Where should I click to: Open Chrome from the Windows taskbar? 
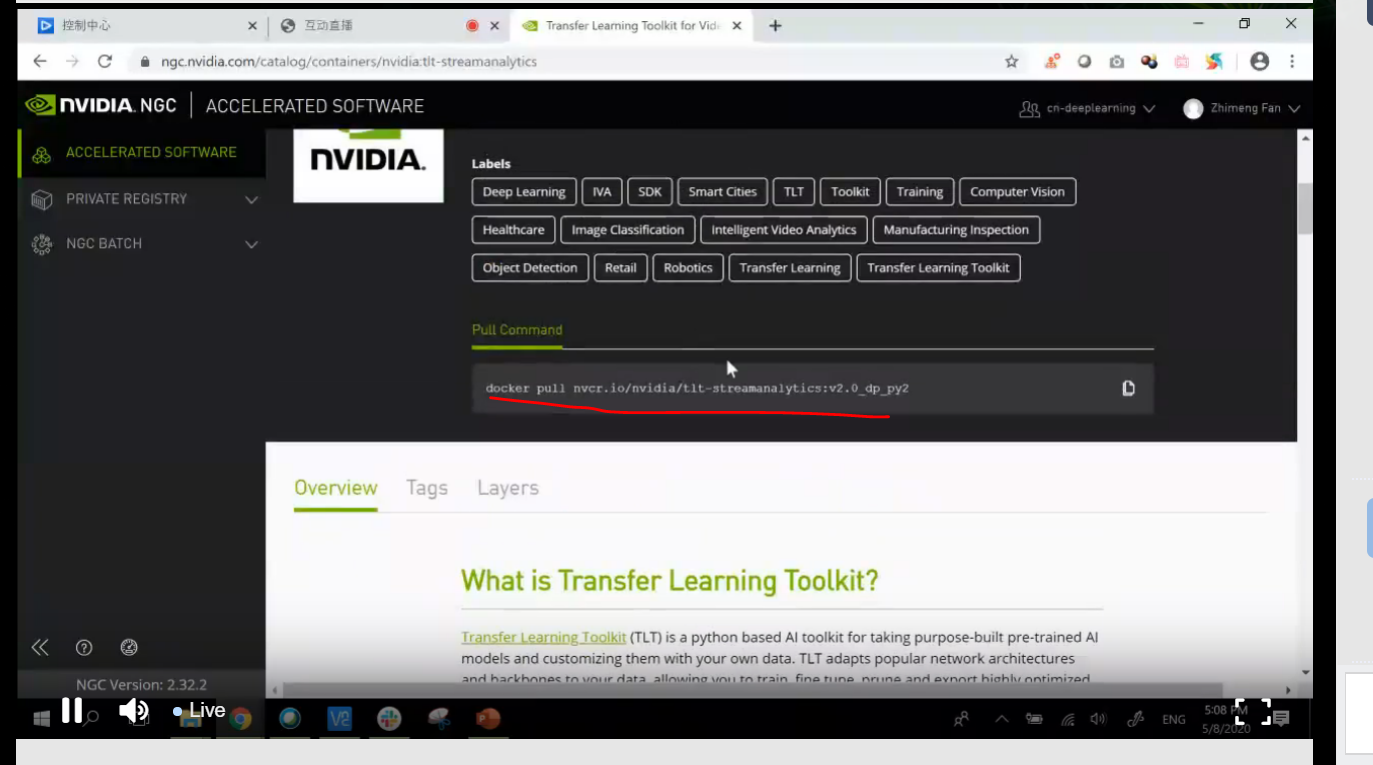pyautogui.click(x=240, y=718)
